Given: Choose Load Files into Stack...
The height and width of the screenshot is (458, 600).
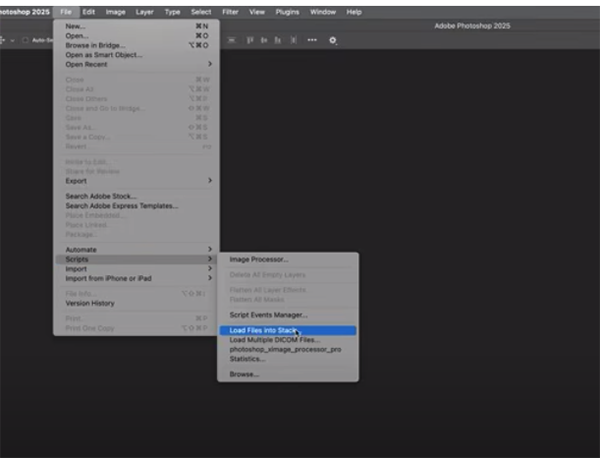Looking at the screenshot, I should (288, 330).
